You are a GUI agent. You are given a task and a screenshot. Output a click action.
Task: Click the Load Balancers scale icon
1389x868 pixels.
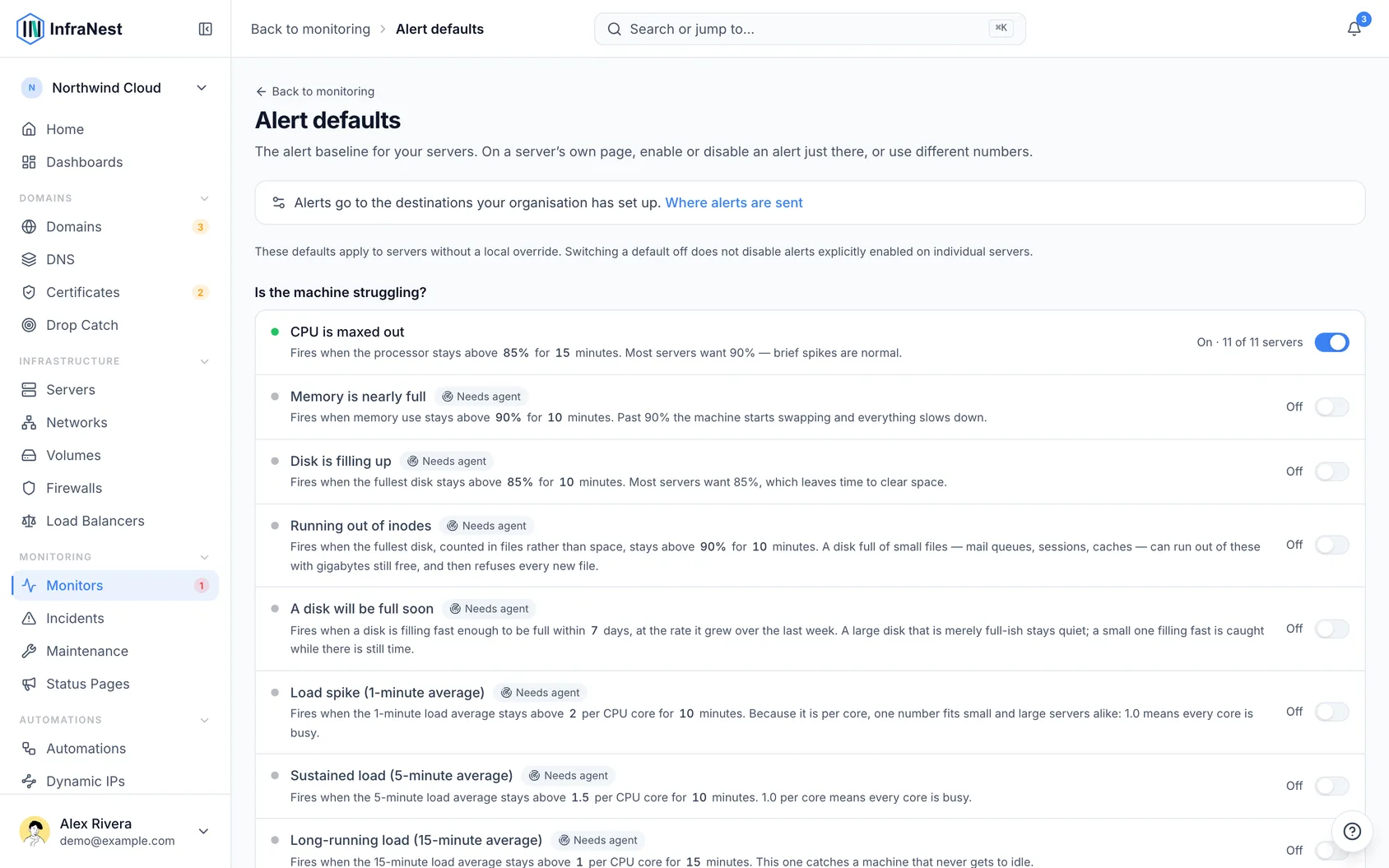[x=29, y=521]
